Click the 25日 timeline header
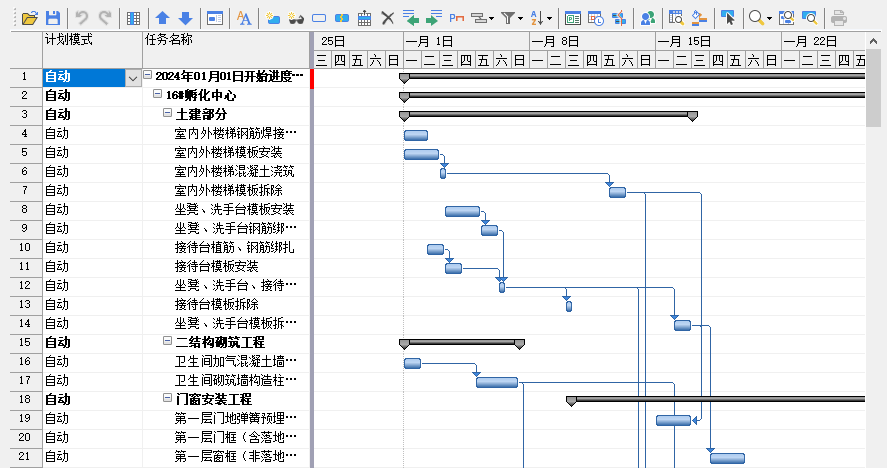 point(358,41)
